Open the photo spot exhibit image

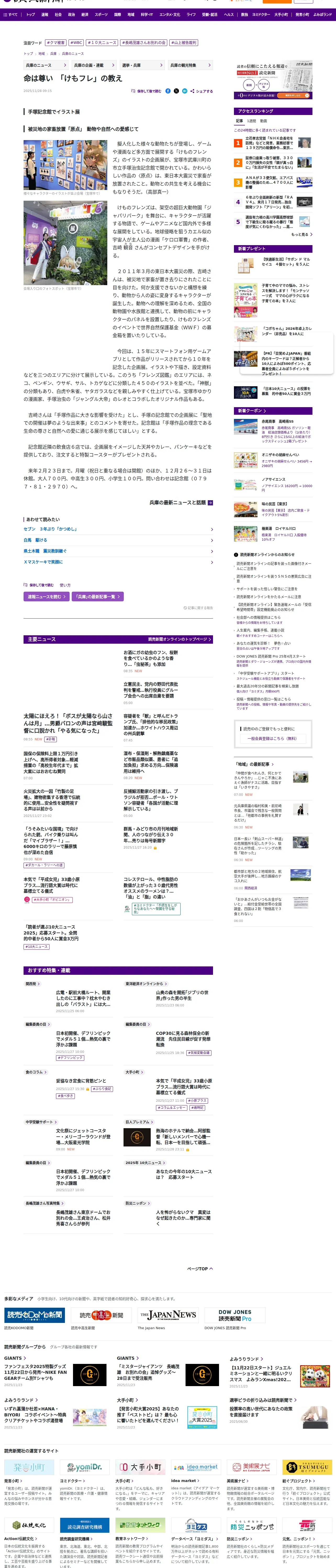65,243
